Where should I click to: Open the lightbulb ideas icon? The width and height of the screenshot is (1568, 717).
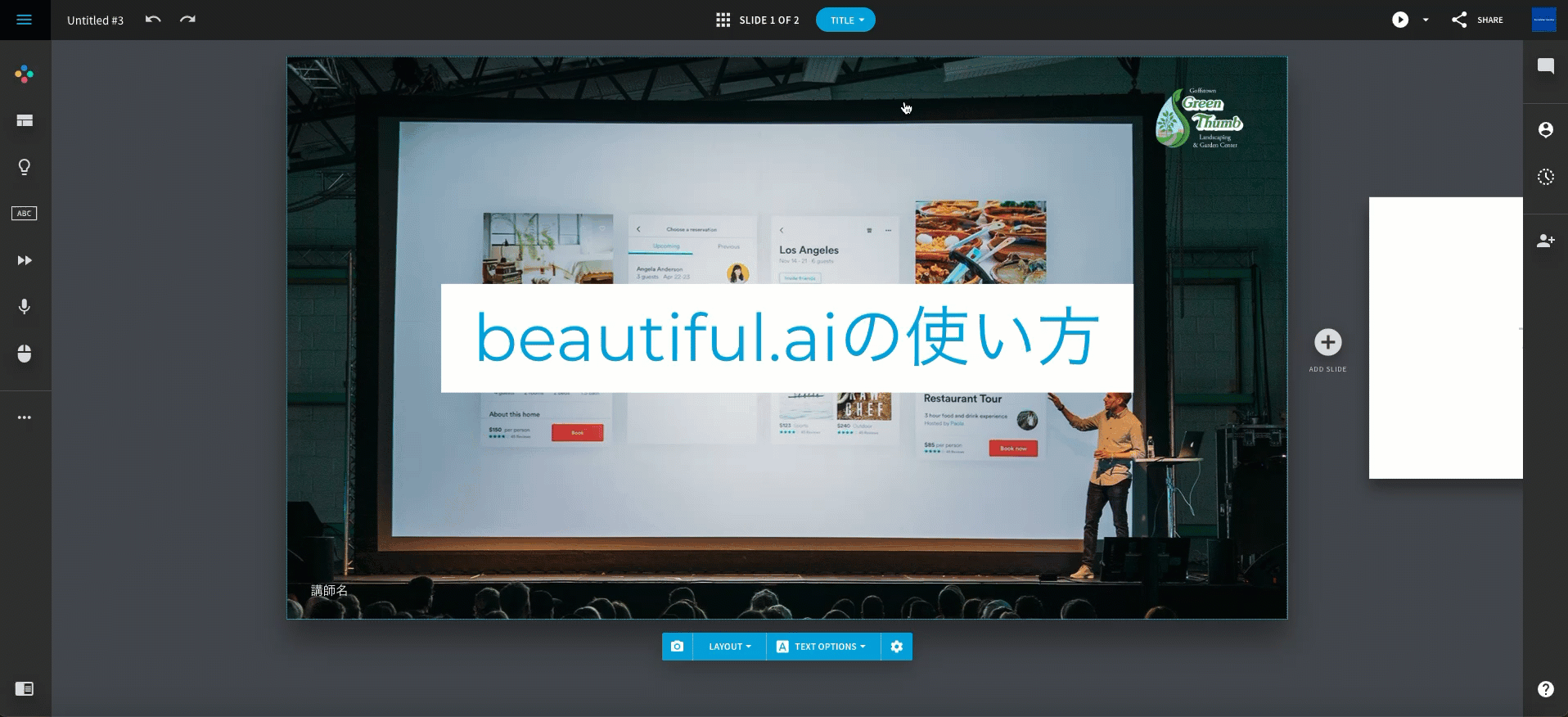pos(25,167)
